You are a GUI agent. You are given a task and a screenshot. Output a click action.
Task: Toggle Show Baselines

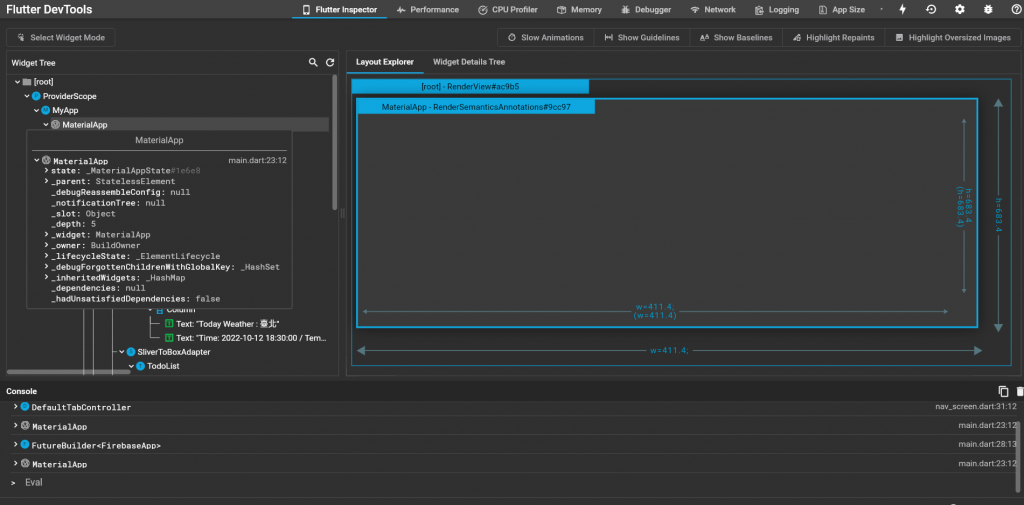pos(736,37)
